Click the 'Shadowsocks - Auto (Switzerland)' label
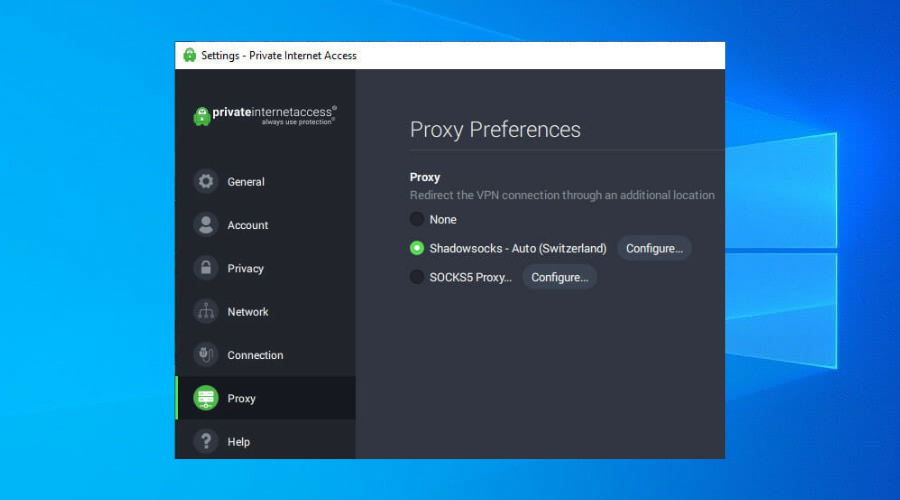 pos(518,249)
